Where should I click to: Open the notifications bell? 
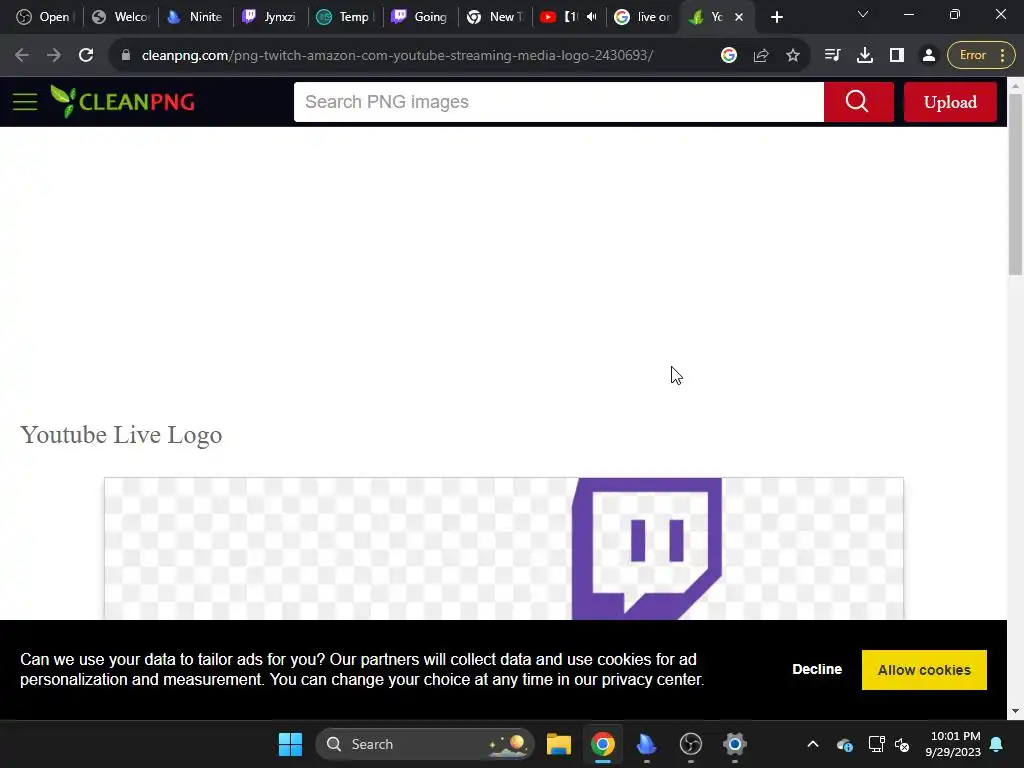pyautogui.click(x=997, y=744)
